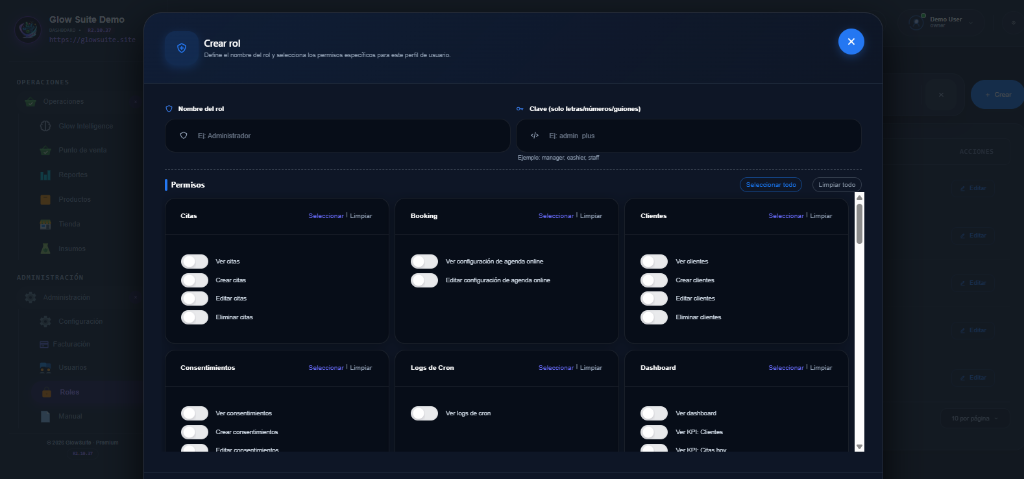
Task: Click shield icon inside Nombre del rol field
Action: [184, 136]
